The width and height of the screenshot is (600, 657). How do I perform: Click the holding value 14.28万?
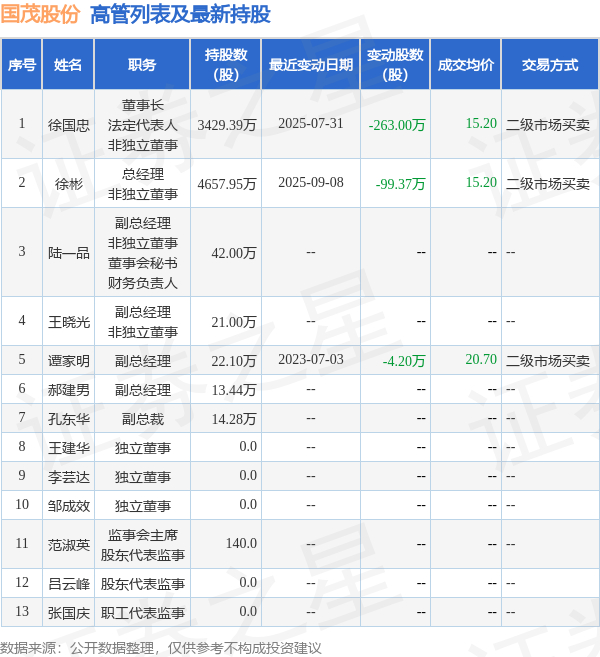click(x=234, y=419)
